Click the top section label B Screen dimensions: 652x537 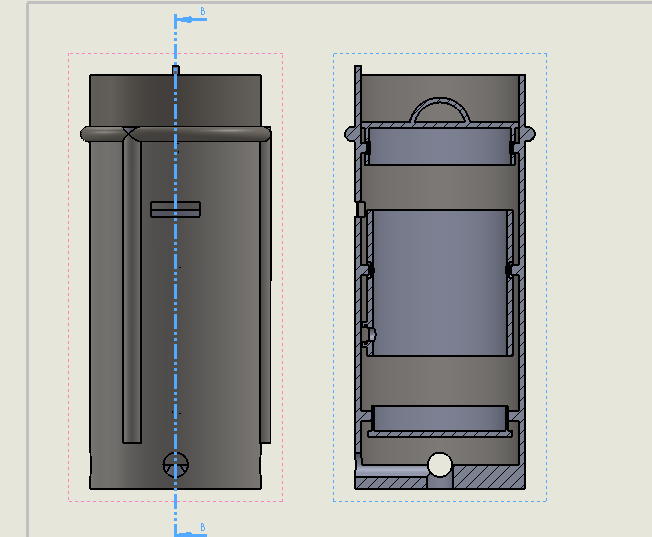pos(203,11)
